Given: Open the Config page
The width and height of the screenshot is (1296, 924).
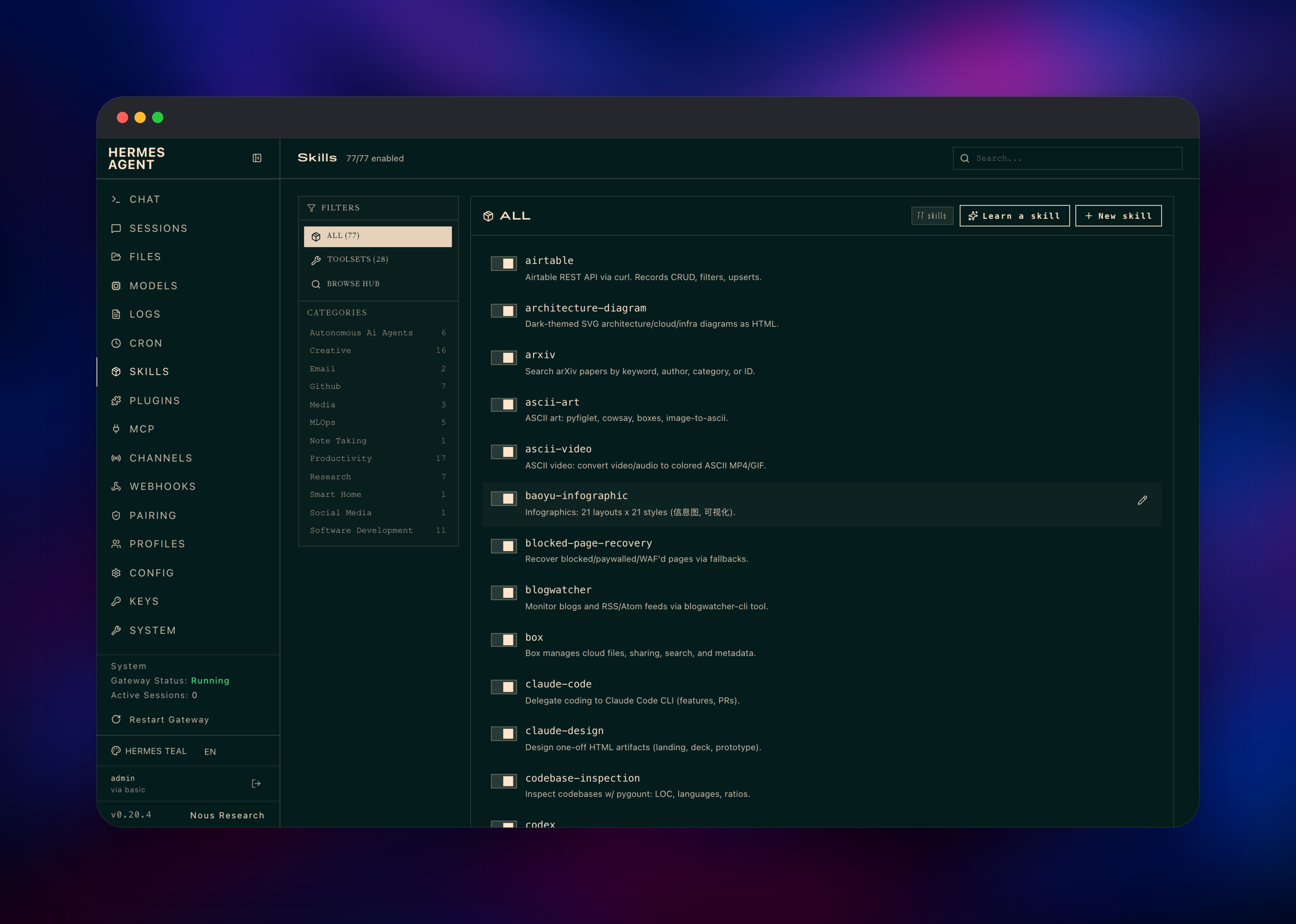Looking at the screenshot, I should point(188,573).
